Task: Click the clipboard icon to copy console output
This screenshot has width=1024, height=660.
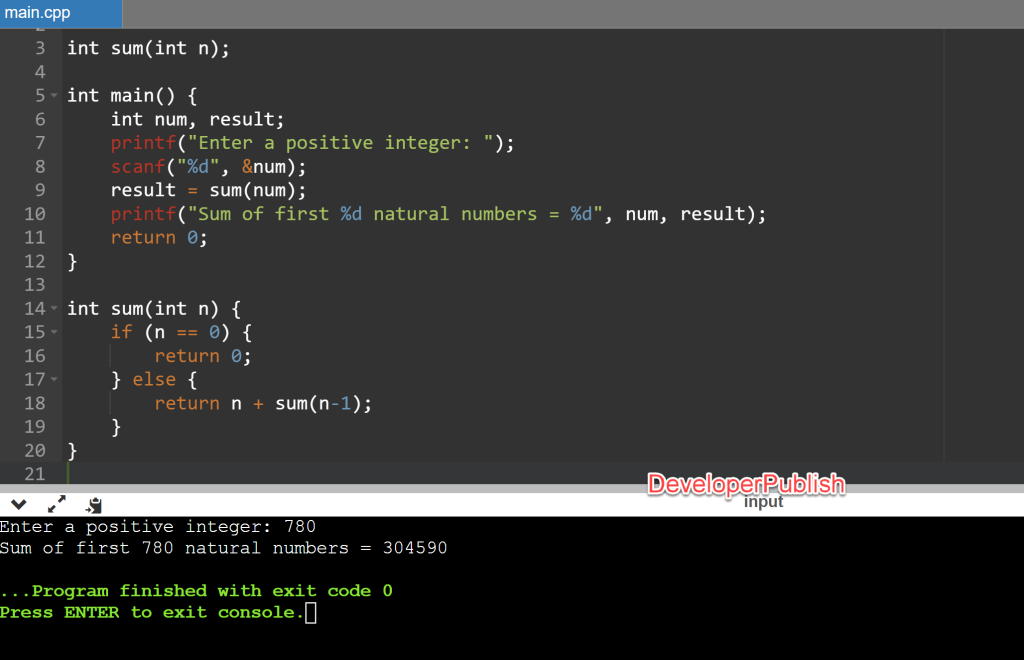Action: [x=93, y=503]
